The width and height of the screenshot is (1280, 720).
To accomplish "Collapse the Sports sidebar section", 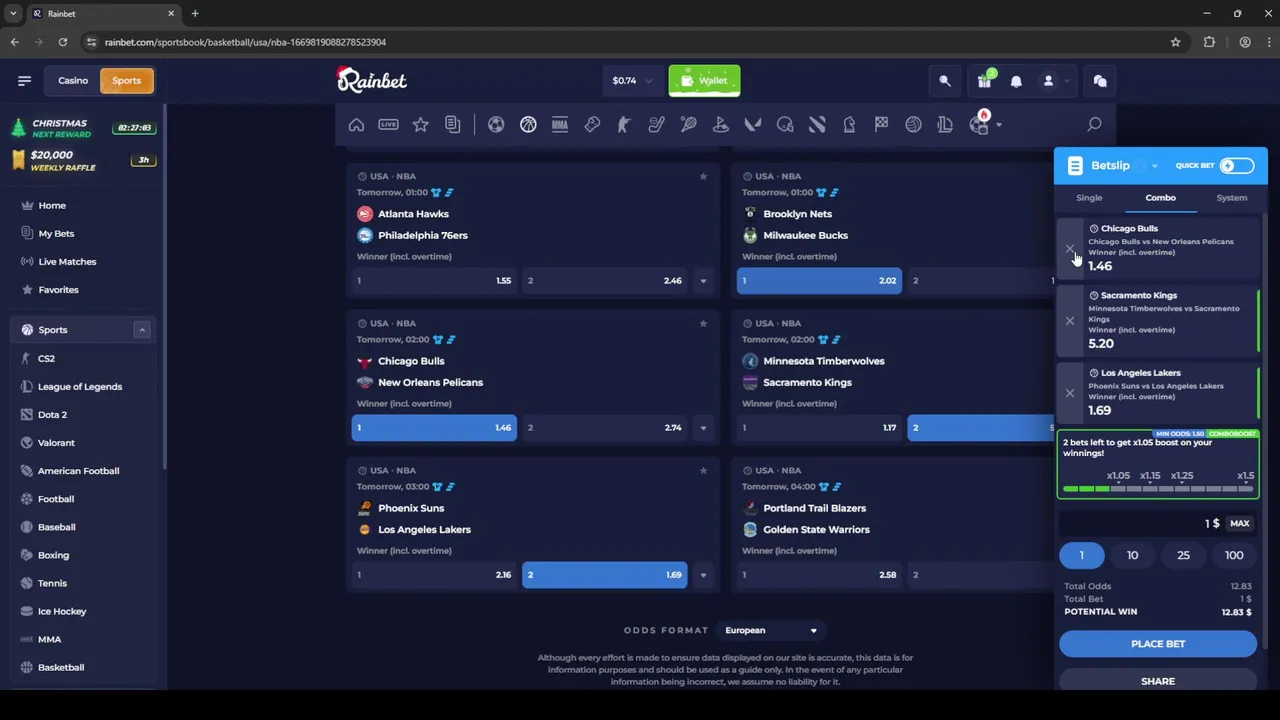I will [142, 330].
